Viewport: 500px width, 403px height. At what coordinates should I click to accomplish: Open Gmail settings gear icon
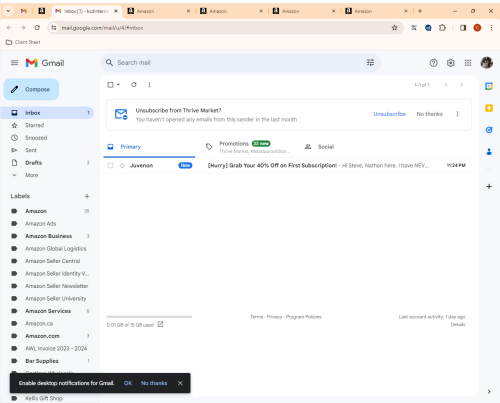point(451,63)
